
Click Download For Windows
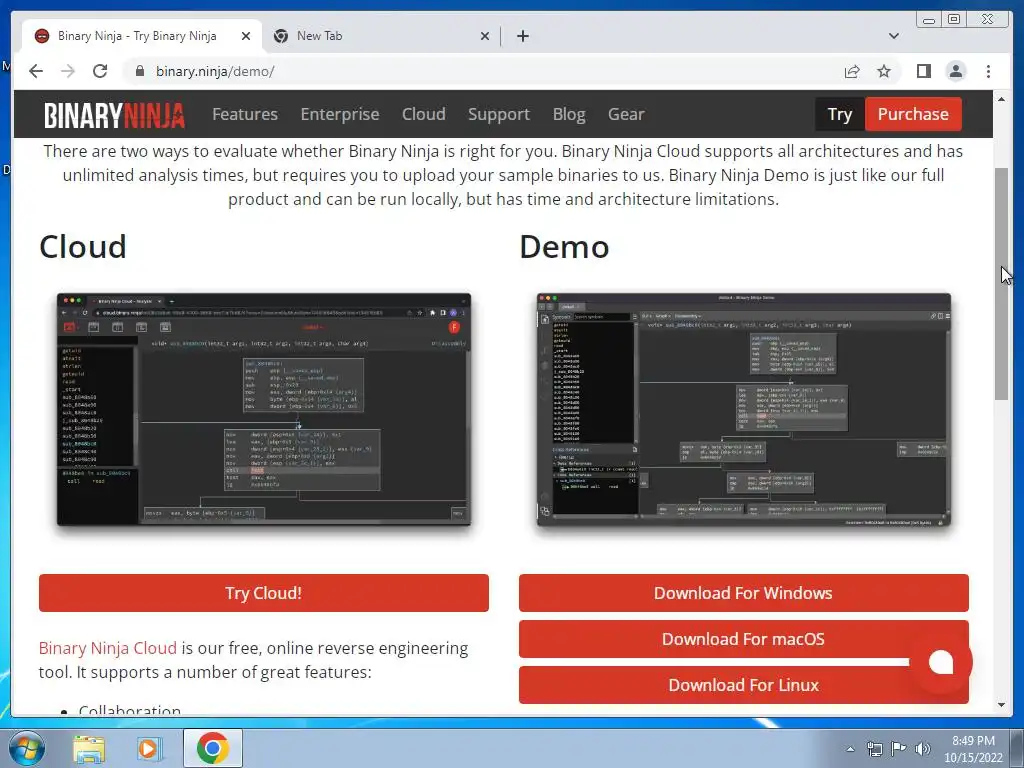pyautogui.click(x=744, y=593)
